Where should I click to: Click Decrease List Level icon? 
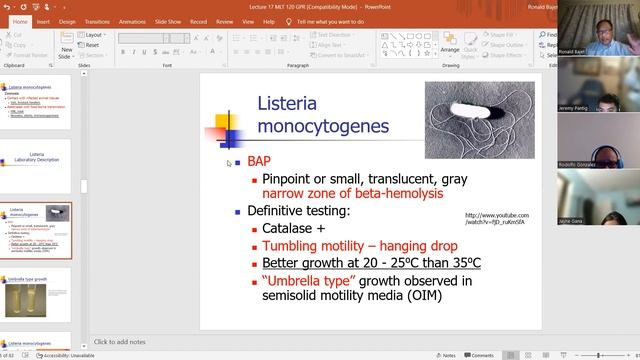coord(273,38)
